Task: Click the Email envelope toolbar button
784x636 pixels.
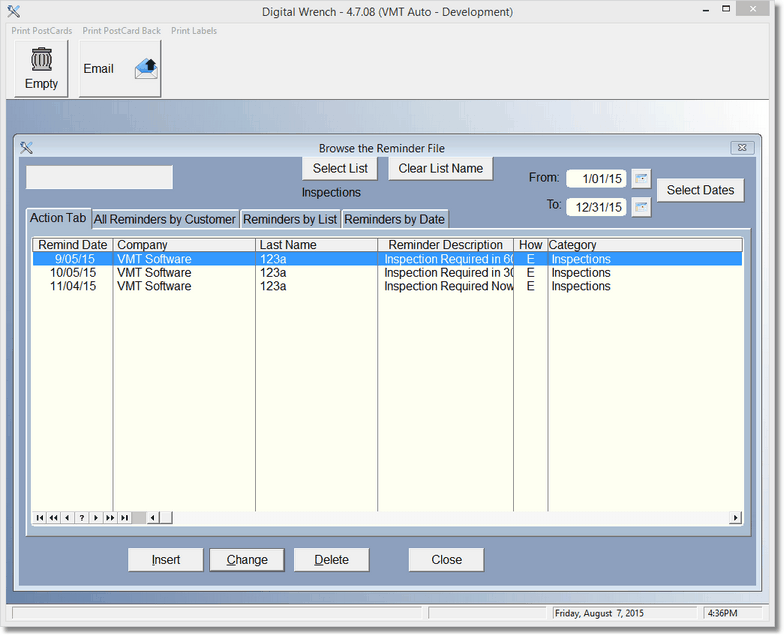Action: pyautogui.click(x=120, y=69)
